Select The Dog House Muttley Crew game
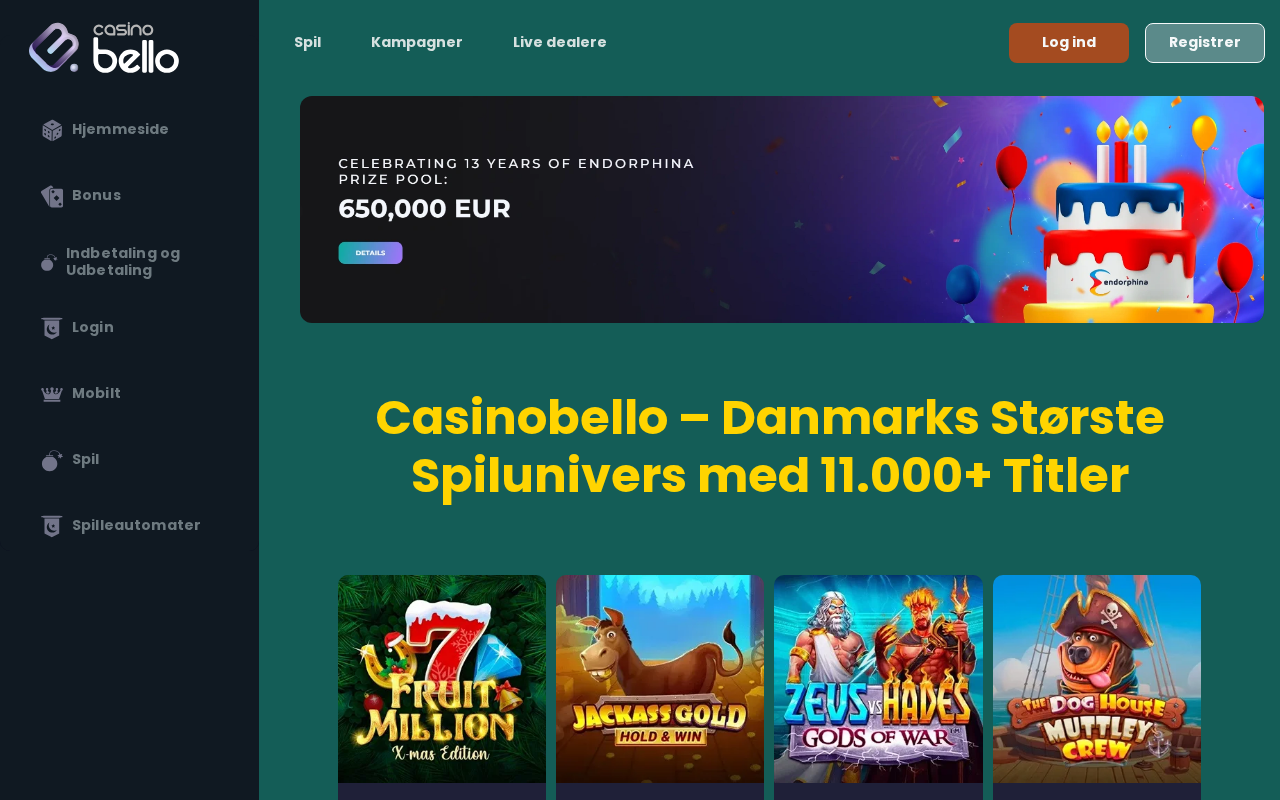The image size is (1280, 800). coord(1097,679)
